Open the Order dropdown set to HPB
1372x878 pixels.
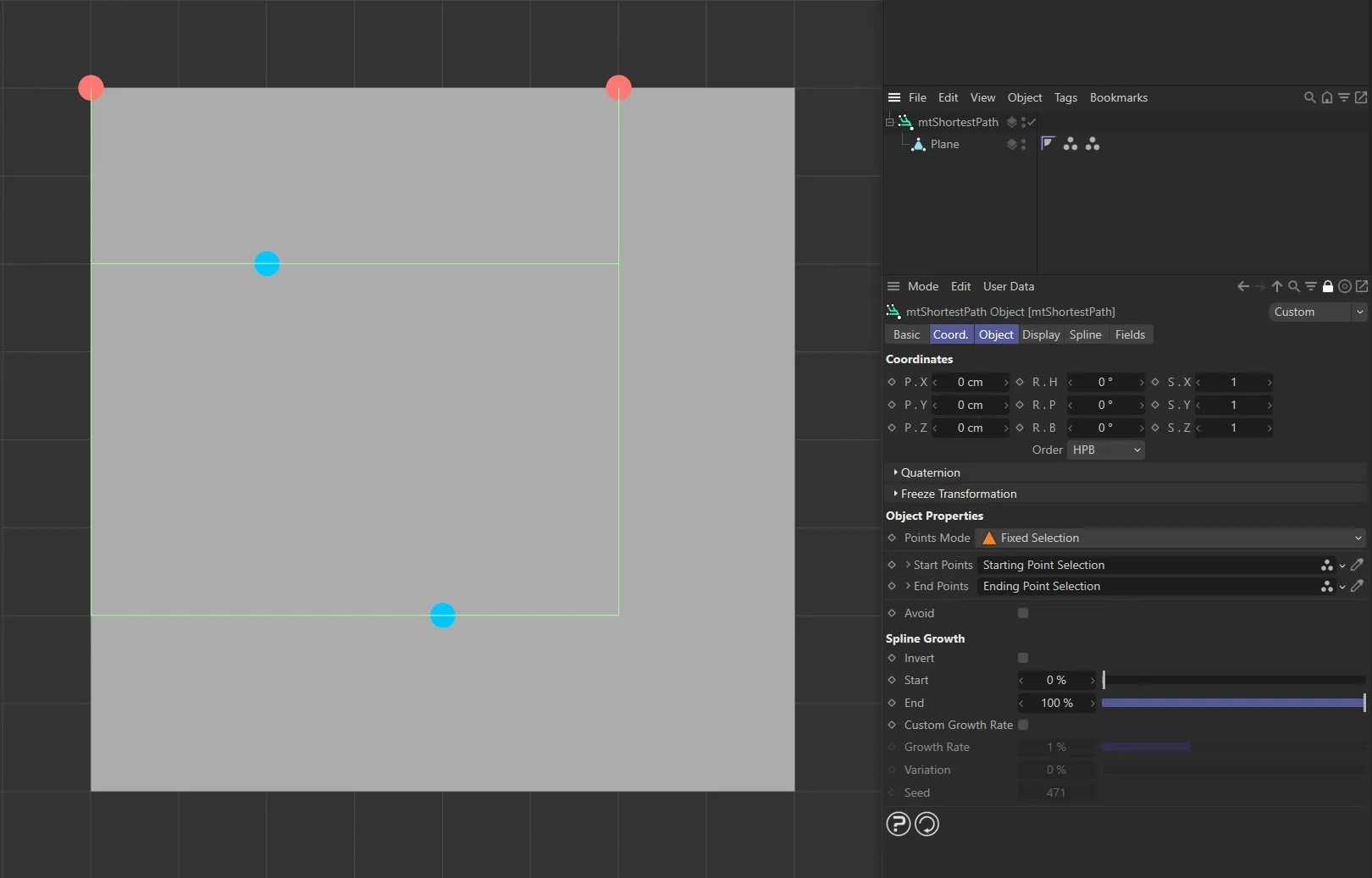pos(1105,450)
